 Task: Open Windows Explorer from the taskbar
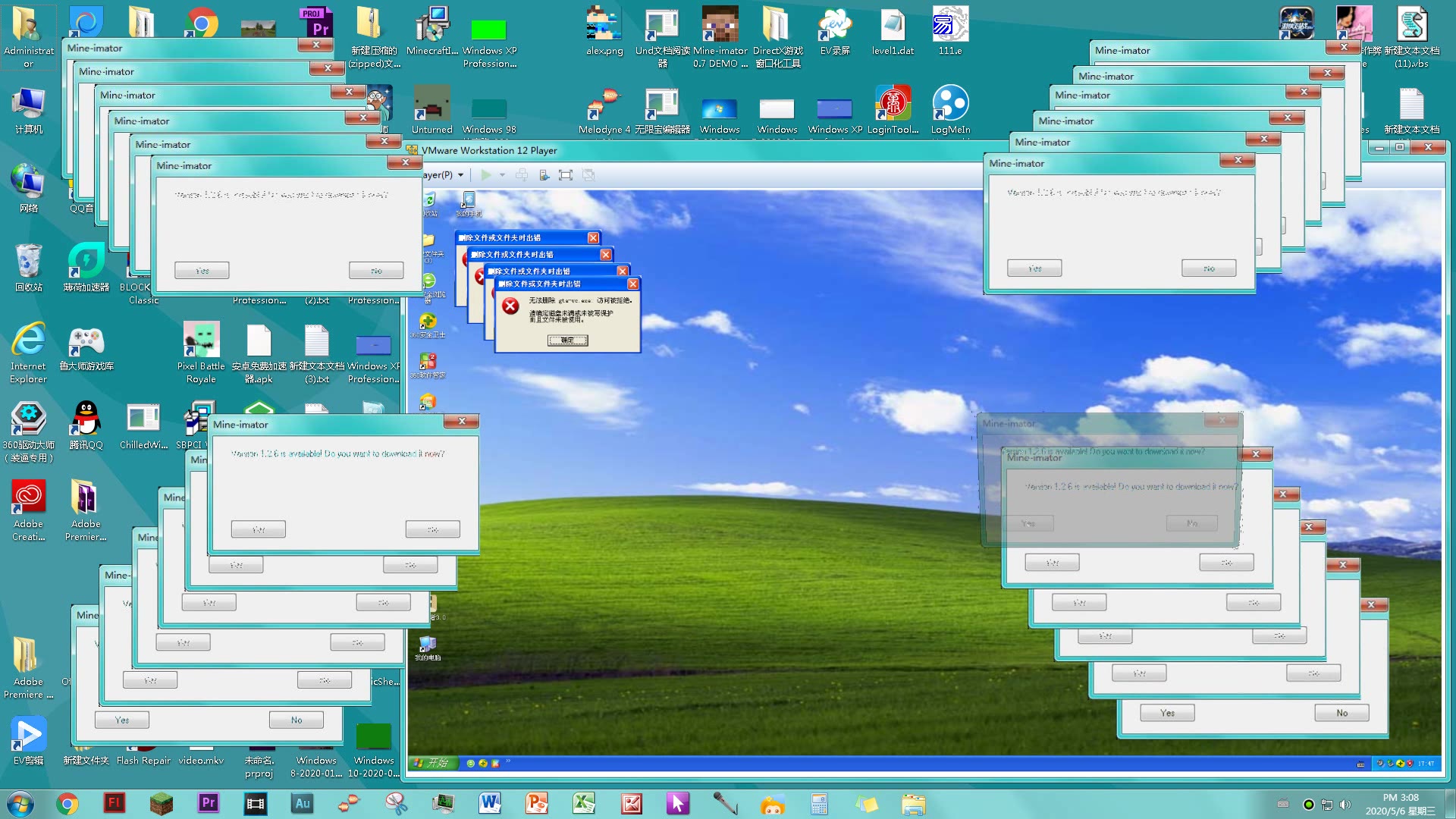pyautogui.click(x=913, y=804)
